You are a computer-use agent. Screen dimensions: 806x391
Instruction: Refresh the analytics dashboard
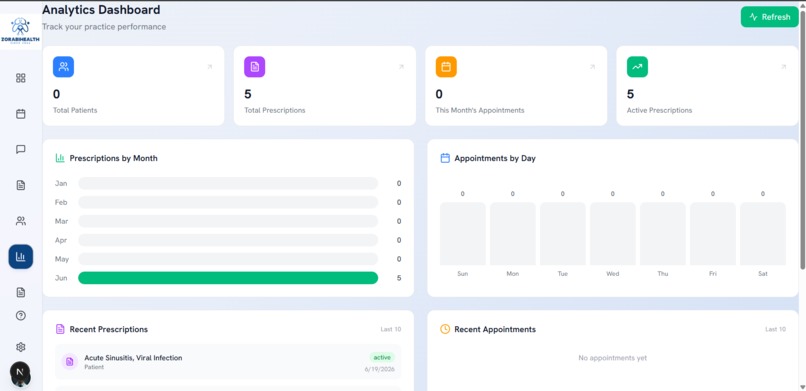pyautogui.click(x=770, y=17)
